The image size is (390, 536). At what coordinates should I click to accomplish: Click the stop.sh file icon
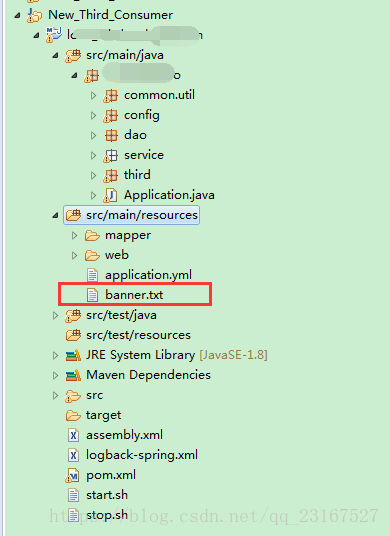click(x=73, y=515)
